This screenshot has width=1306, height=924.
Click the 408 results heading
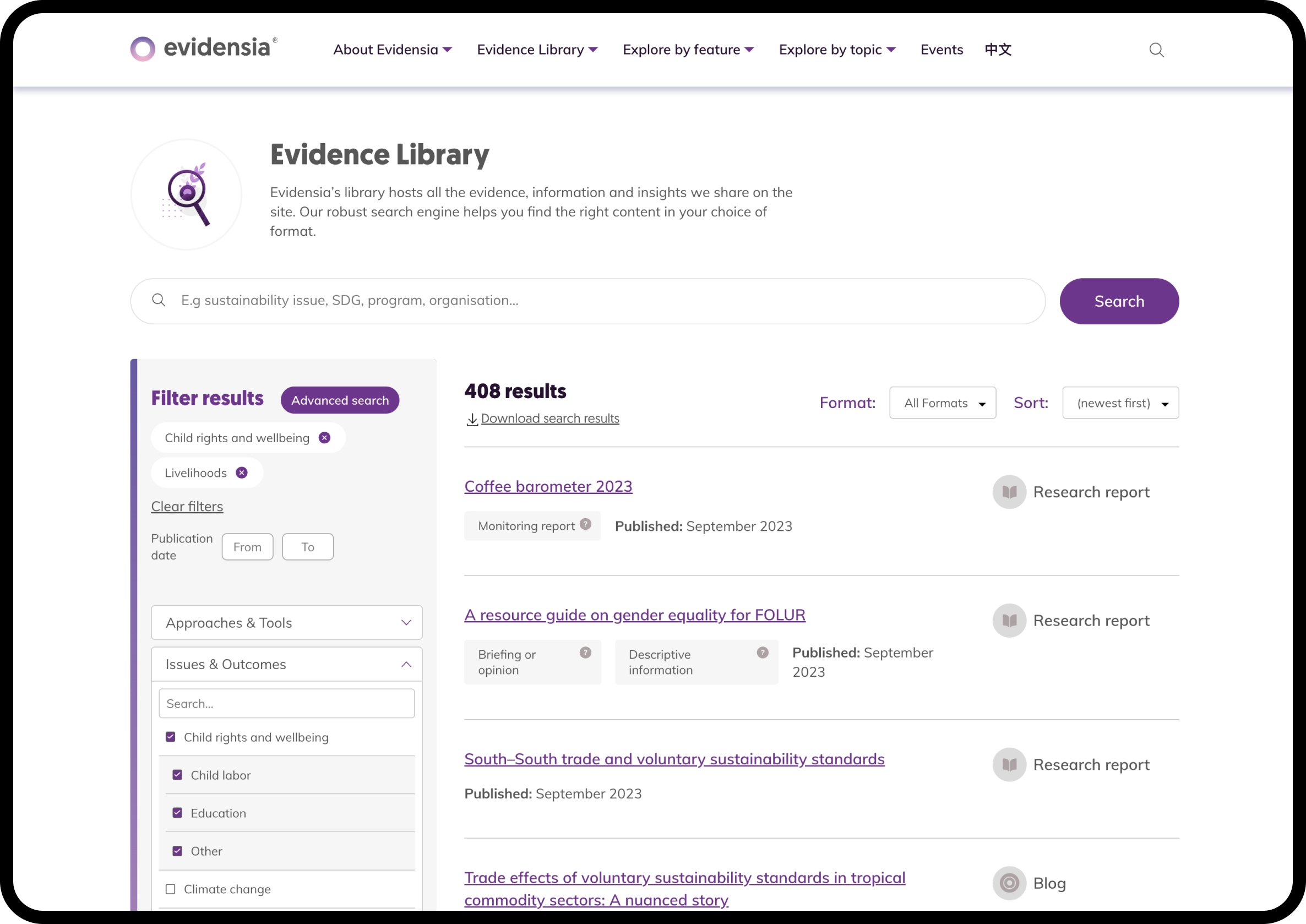pos(515,392)
